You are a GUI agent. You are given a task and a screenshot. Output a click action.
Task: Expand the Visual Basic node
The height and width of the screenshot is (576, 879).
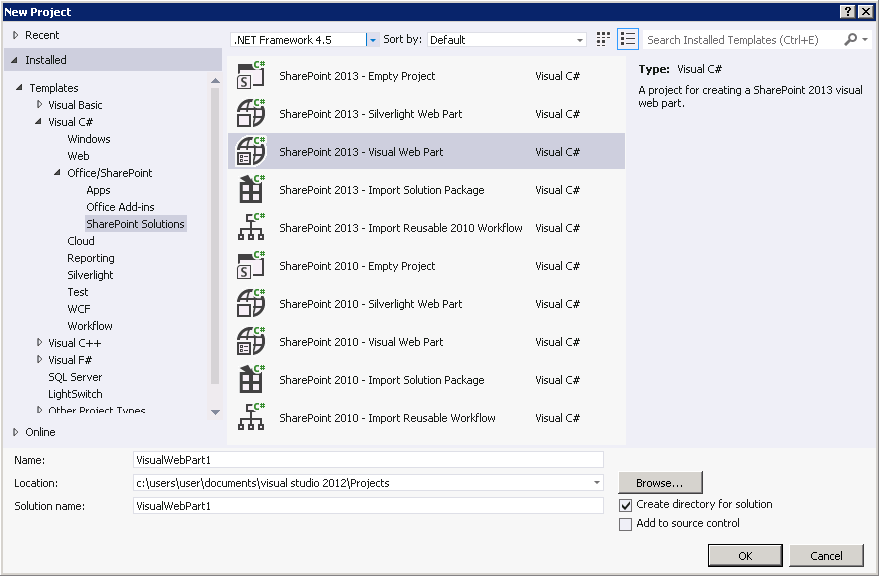pyautogui.click(x=39, y=104)
